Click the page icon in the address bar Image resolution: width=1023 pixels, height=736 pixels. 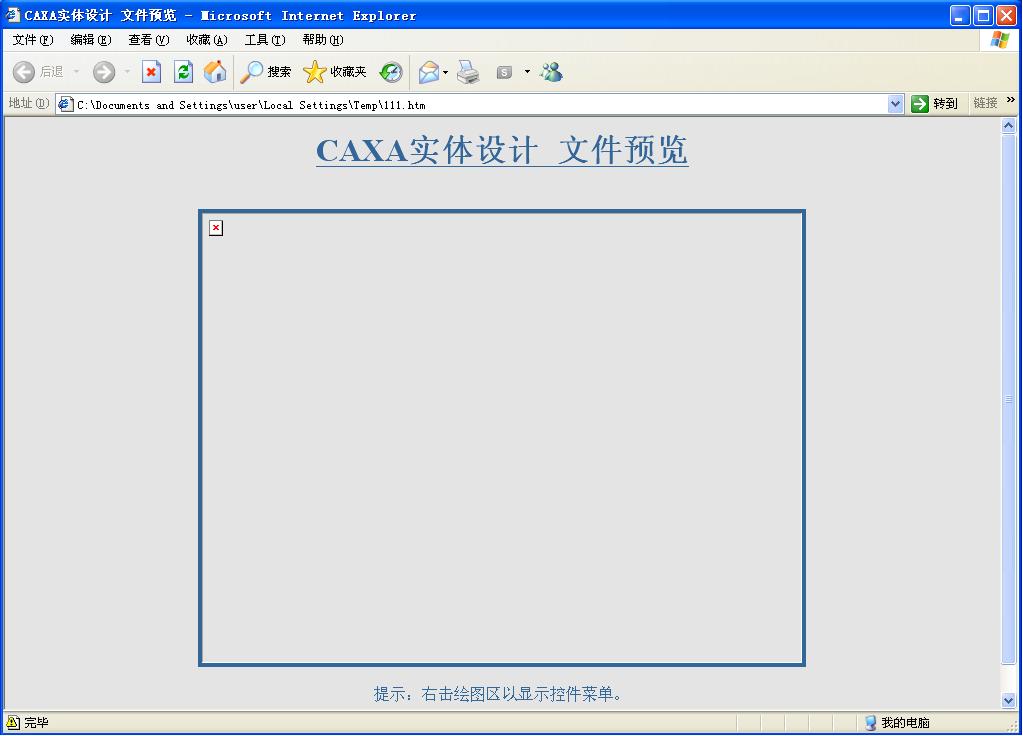point(65,104)
